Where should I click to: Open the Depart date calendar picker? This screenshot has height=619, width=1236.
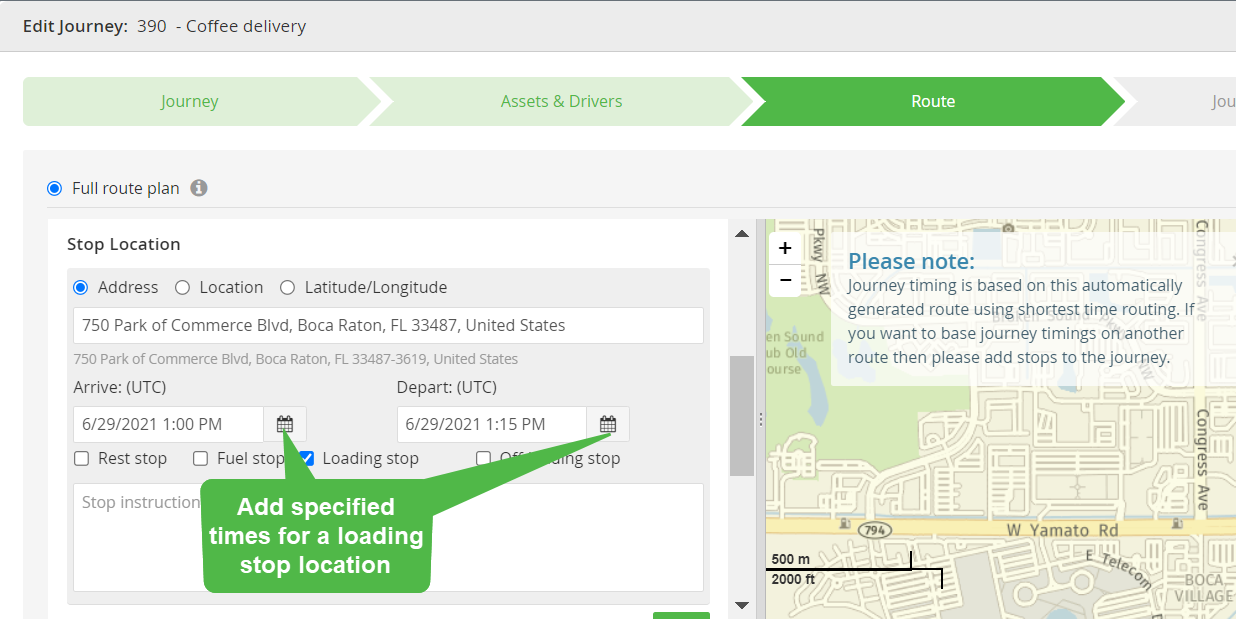coord(608,424)
